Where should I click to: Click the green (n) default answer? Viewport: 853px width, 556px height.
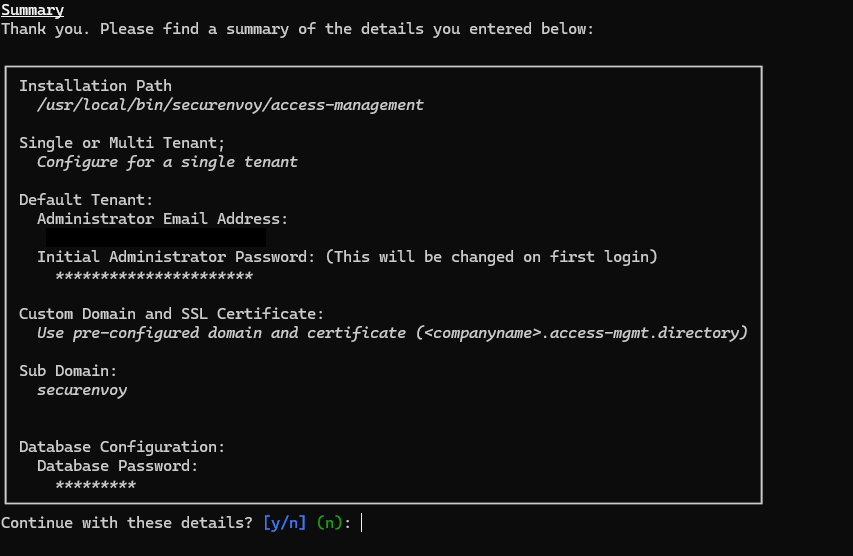pyautogui.click(x=329, y=523)
